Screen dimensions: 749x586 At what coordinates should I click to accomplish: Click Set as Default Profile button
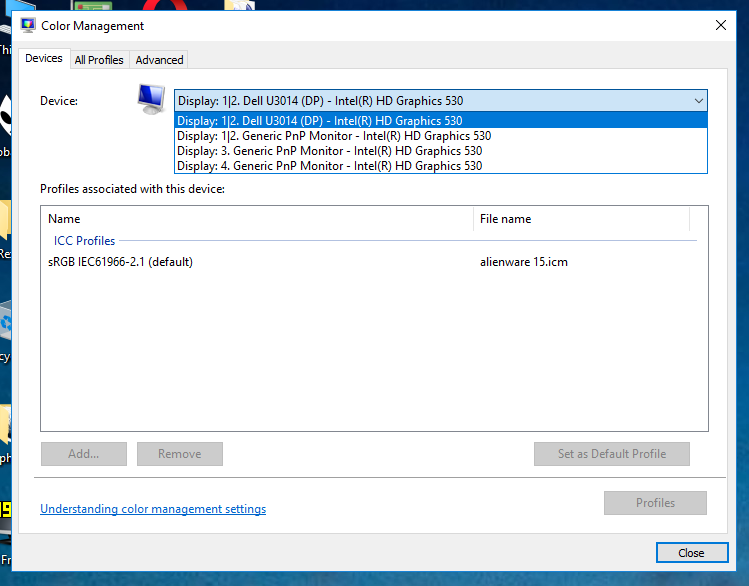click(x=611, y=454)
